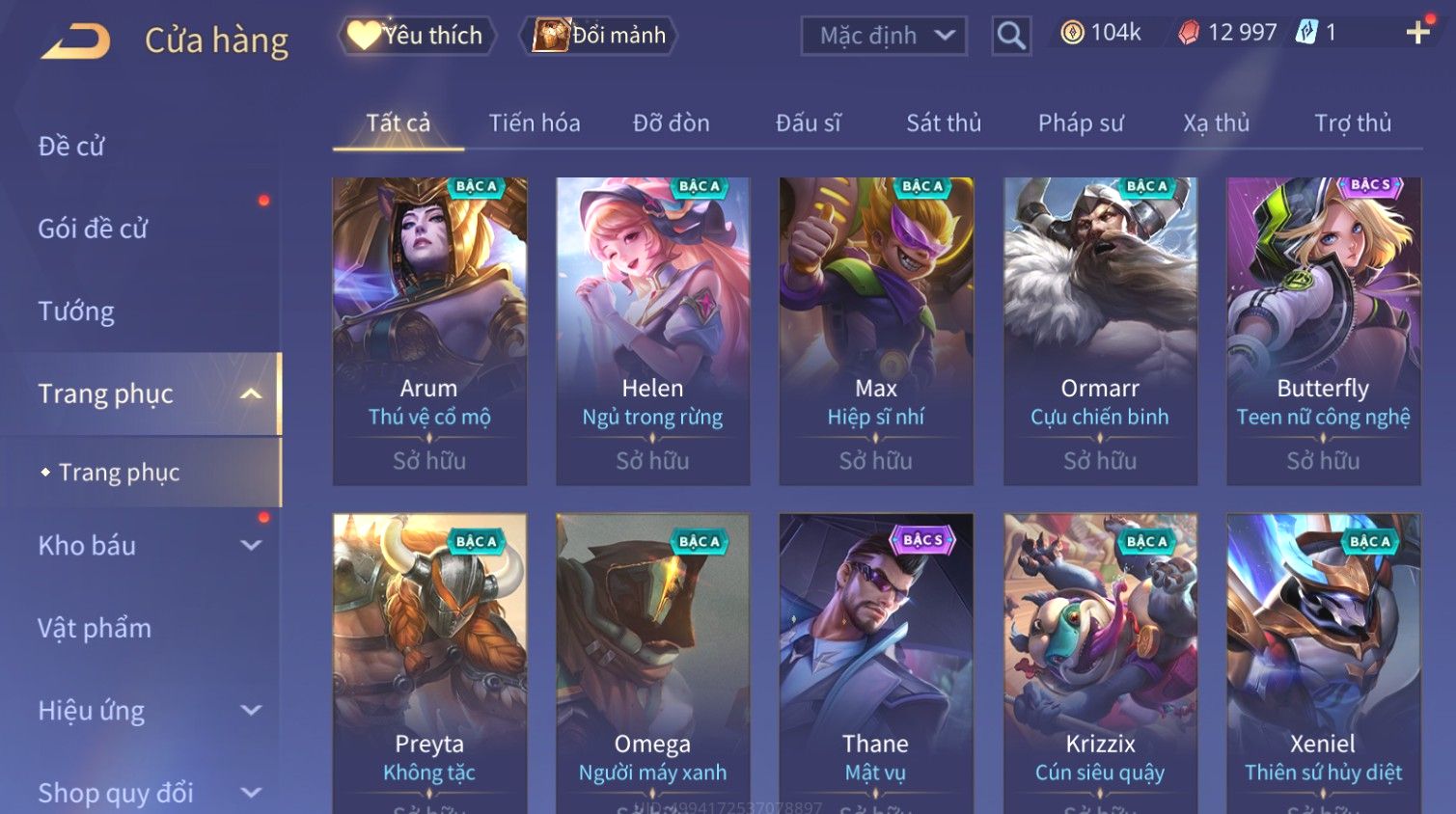Open Yêu thích heart favorites
1456x814 pixels.
click(x=416, y=36)
